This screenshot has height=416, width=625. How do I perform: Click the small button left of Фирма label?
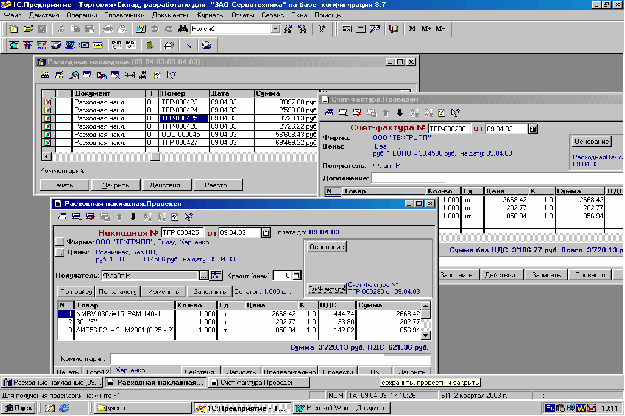pos(59,242)
